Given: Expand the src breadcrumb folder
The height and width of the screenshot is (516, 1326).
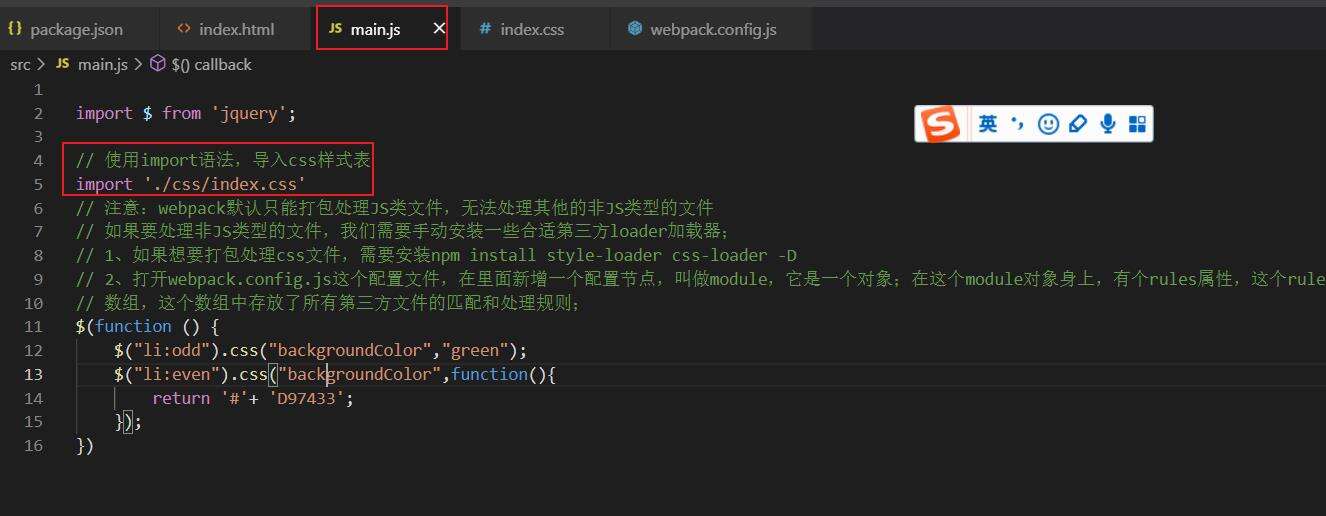Looking at the screenshot, I should tap(20, 64).
